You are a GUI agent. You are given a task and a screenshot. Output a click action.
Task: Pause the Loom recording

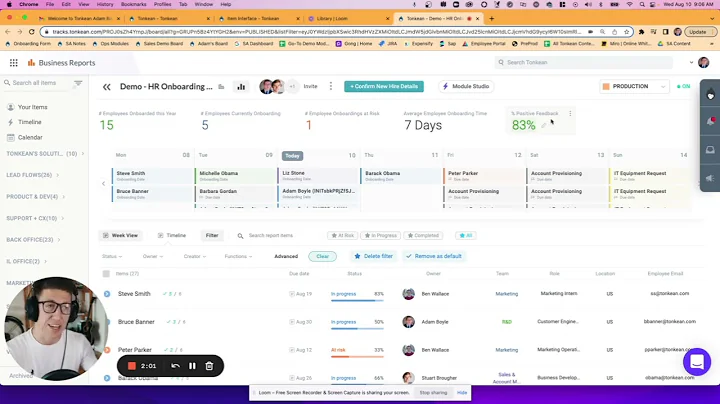(192, 366)
